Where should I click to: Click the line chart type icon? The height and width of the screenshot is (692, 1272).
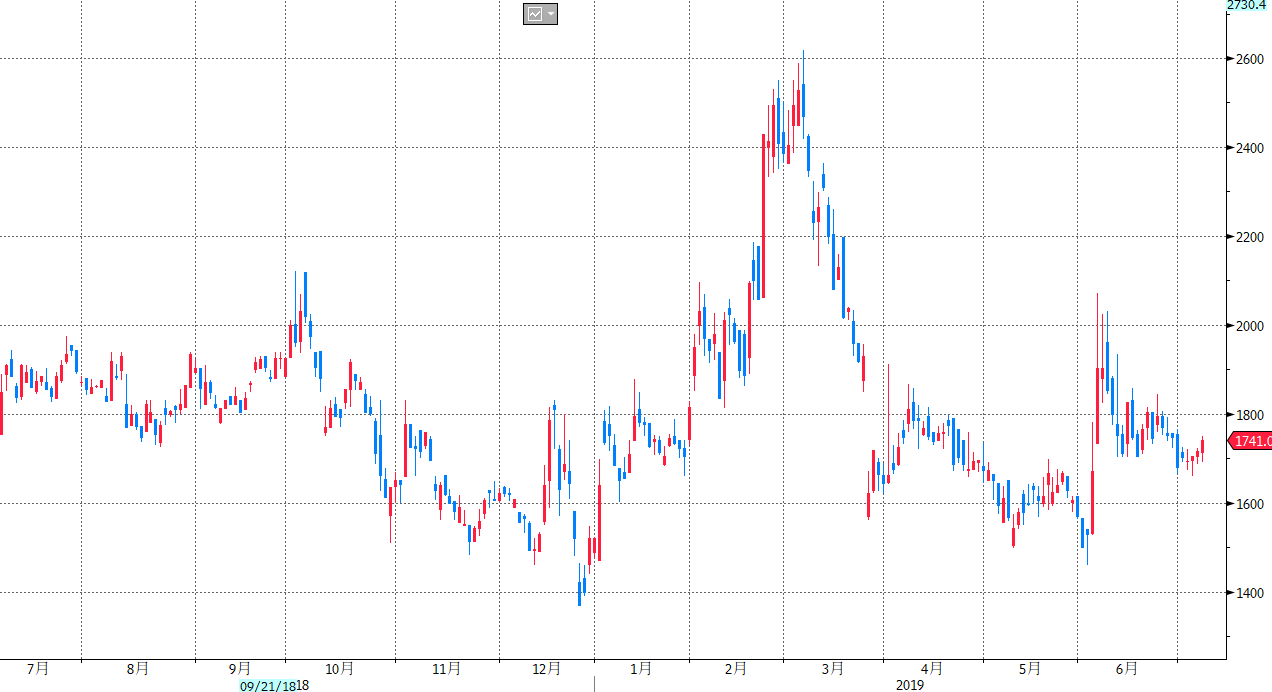pyautogui.click(x=535, y=14)
